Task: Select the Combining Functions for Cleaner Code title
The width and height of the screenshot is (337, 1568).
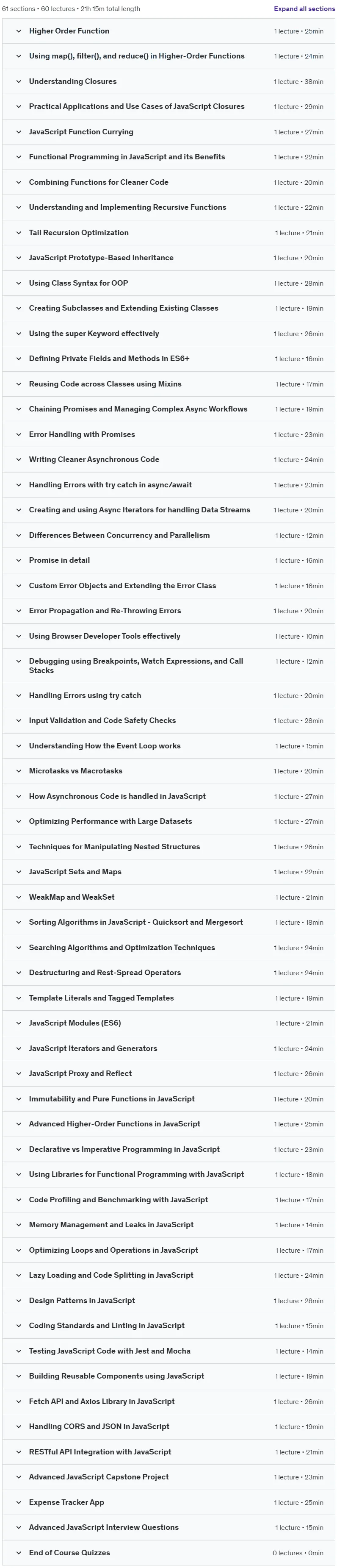Action: click(x=99, y=183)
